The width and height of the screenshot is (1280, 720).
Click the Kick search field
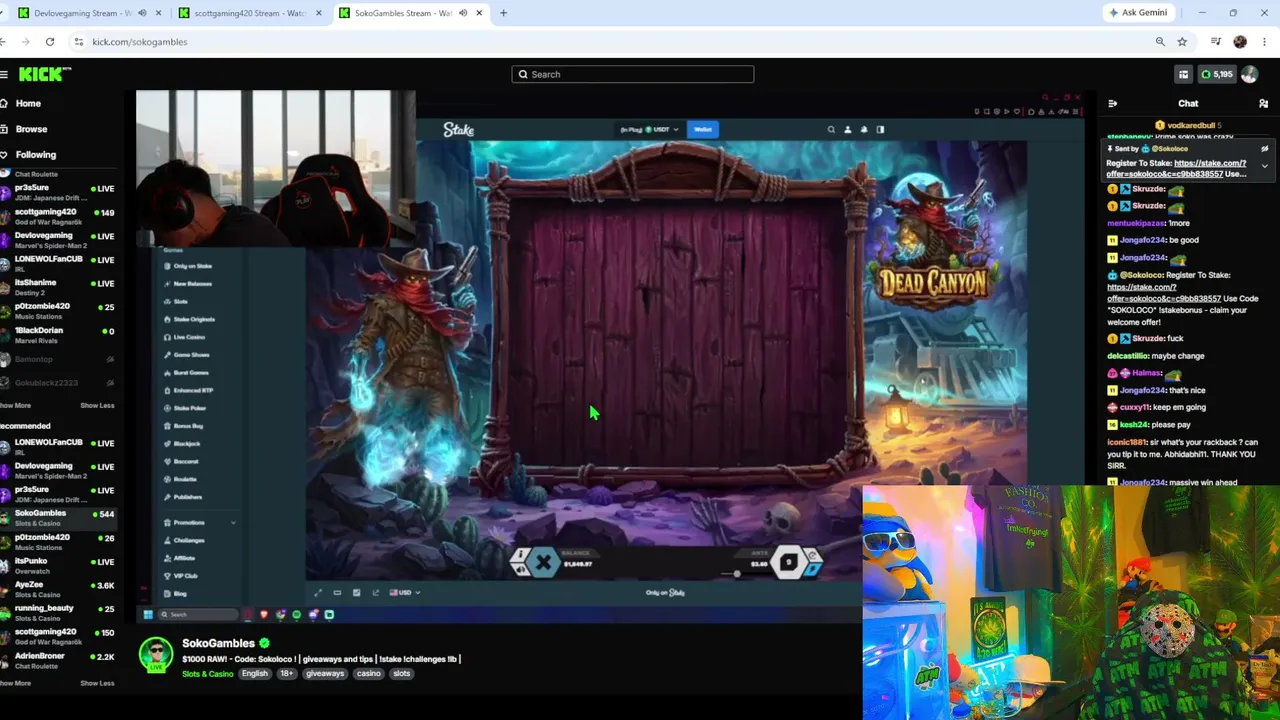(x=633, y=74)
